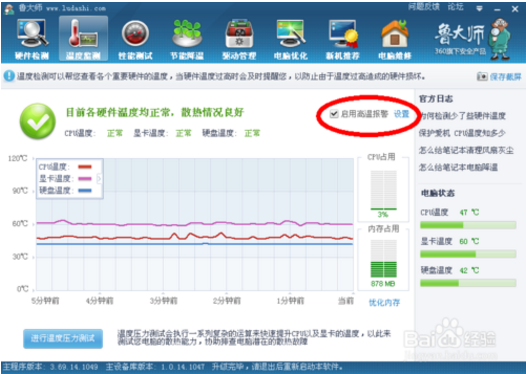
Task: Click the 47 ℃ CPU temperature reading
Action: pyautogui.click(x=469, y=212)
